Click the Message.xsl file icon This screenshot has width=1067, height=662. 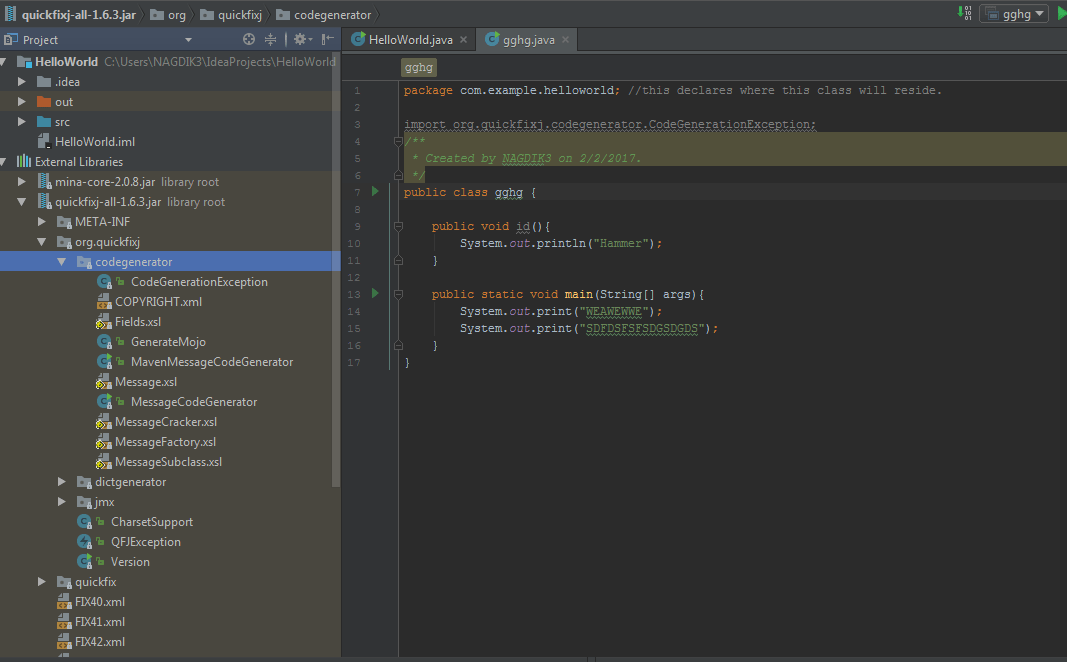103,382
